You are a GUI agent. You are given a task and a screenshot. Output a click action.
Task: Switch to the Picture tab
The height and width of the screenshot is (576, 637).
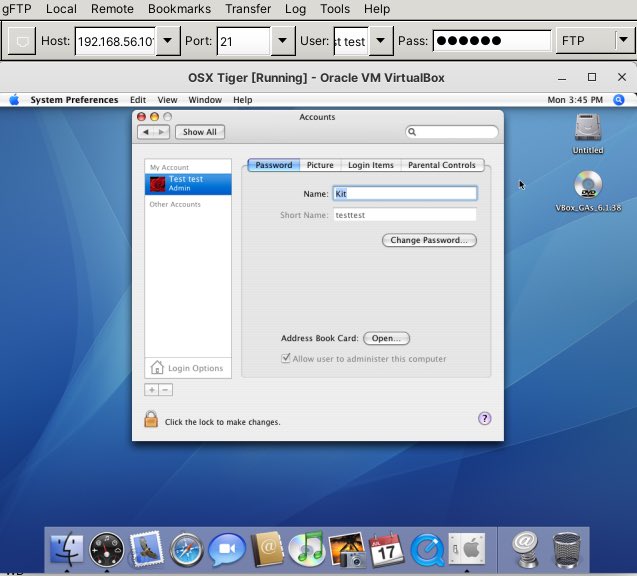320,165
